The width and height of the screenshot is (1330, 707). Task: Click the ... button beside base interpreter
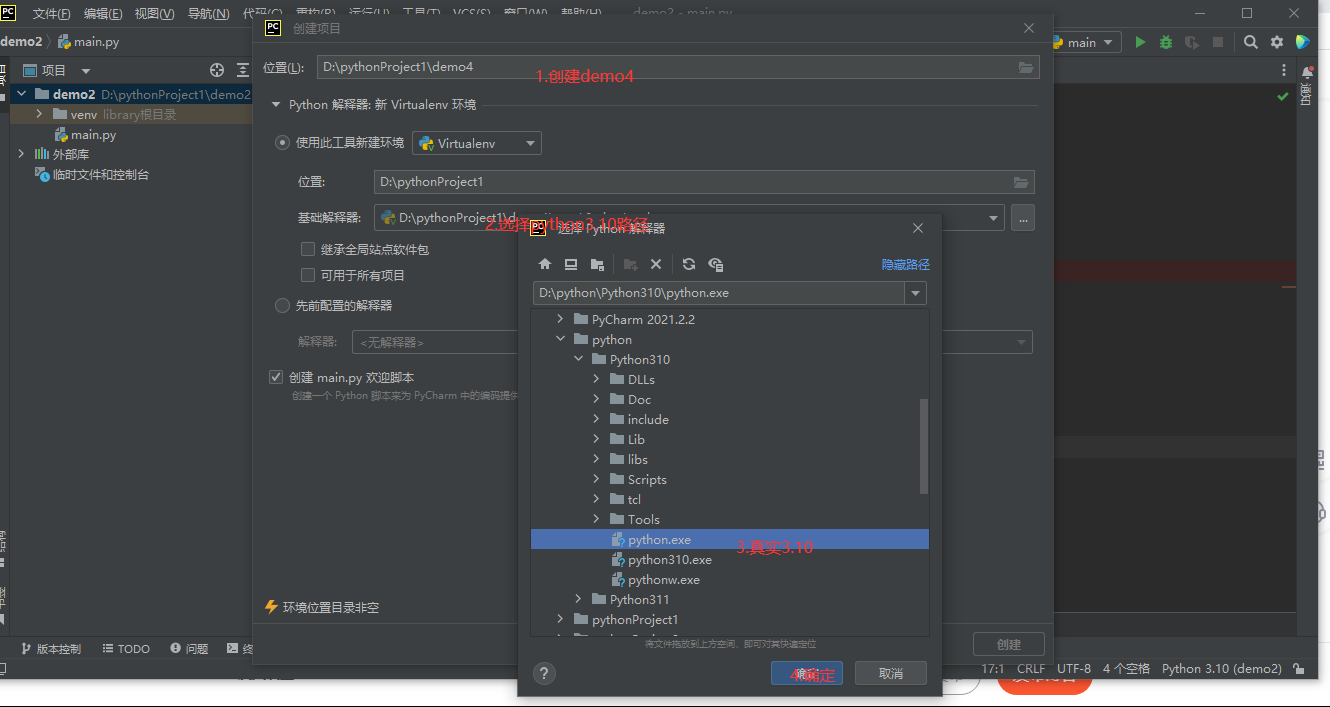coord(1022,217)
